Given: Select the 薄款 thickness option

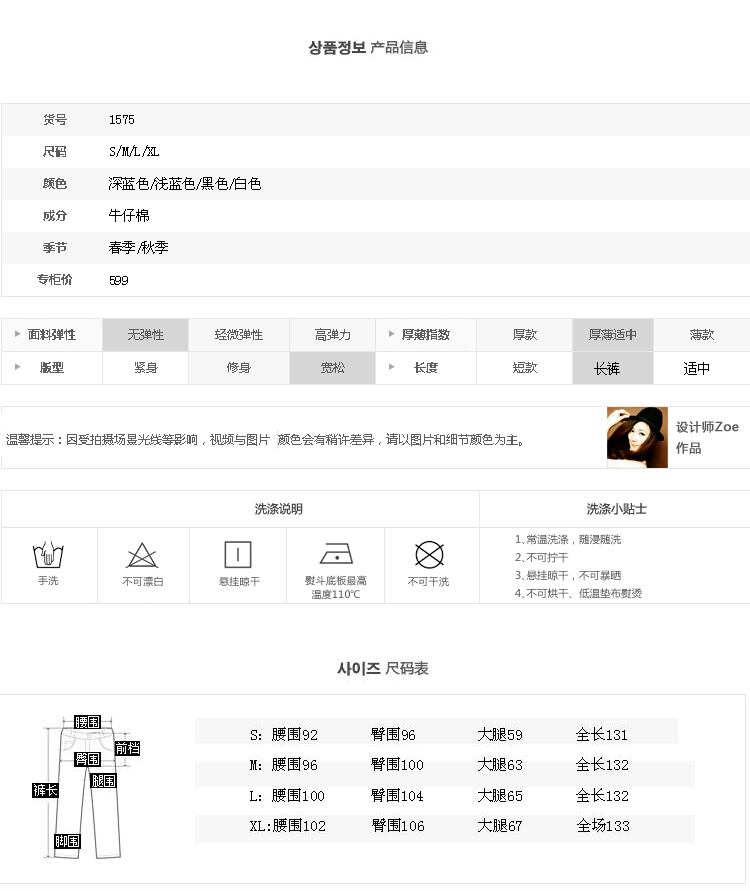Looking at the screenshot, I should 702,335.
